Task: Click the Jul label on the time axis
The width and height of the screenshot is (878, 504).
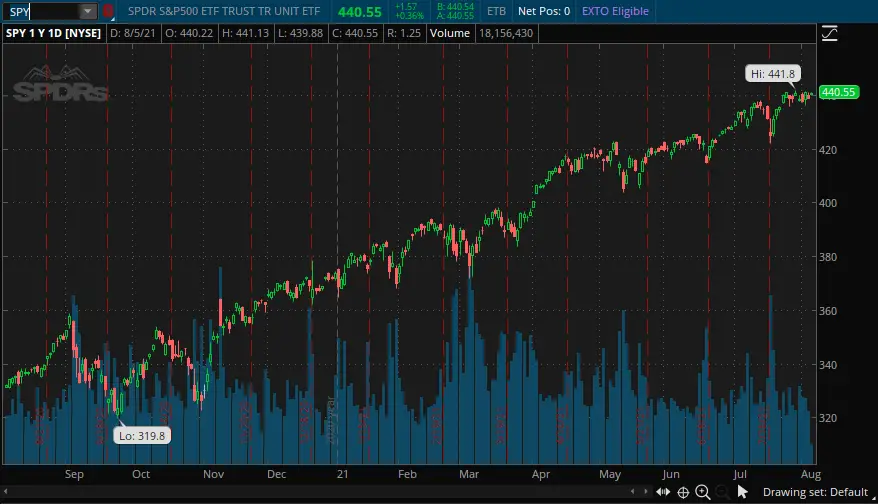Action: [740, 474]
